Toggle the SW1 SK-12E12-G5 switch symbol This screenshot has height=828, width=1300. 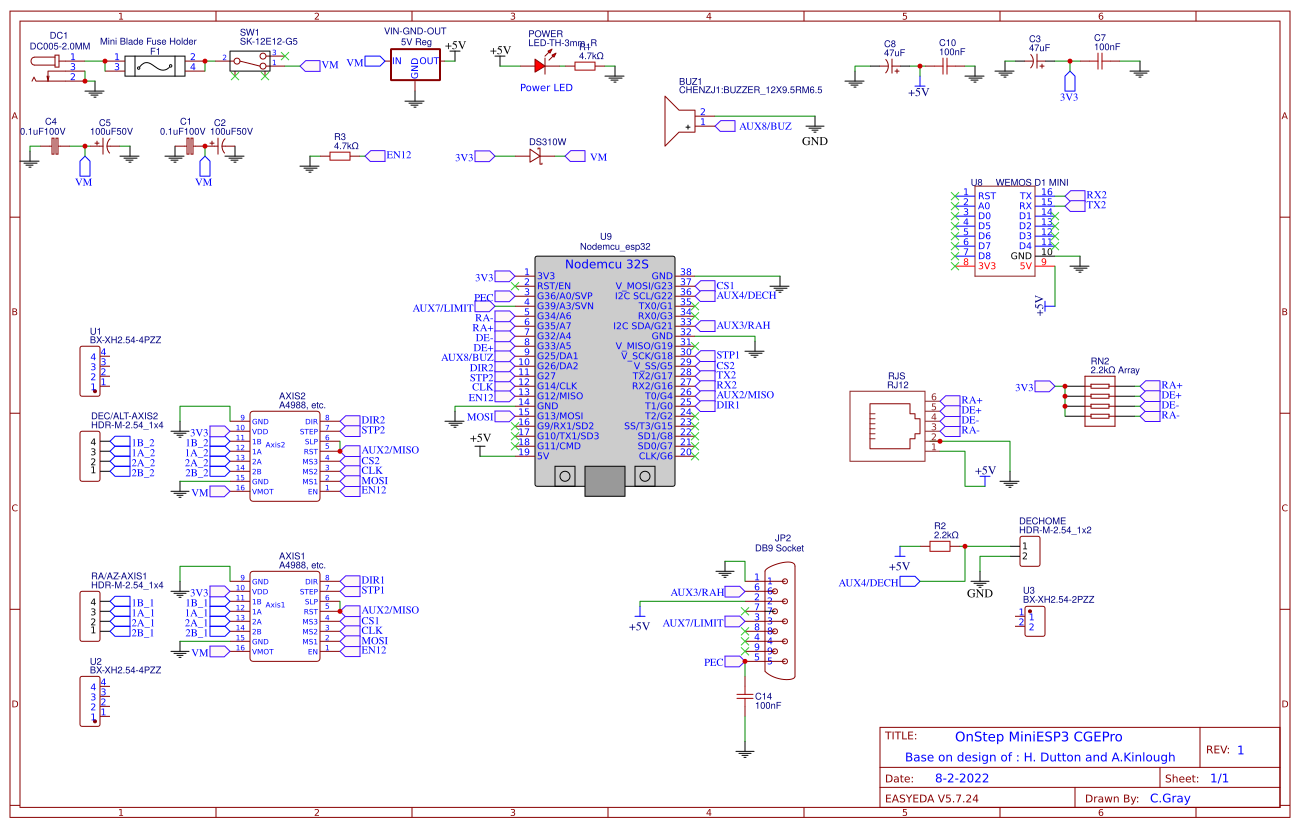pos(250,62)
